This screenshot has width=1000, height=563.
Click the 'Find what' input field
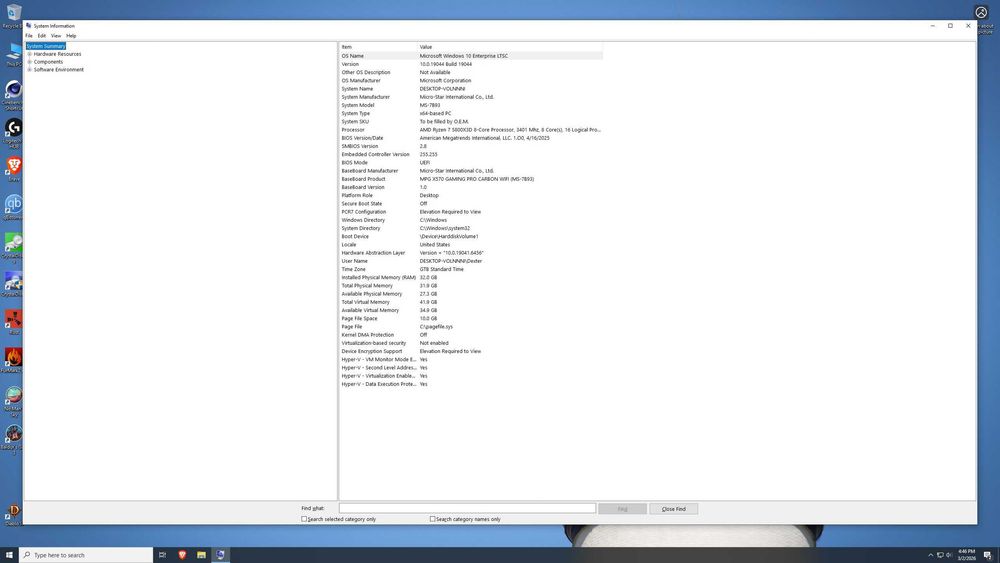click(x=467, y=508)
